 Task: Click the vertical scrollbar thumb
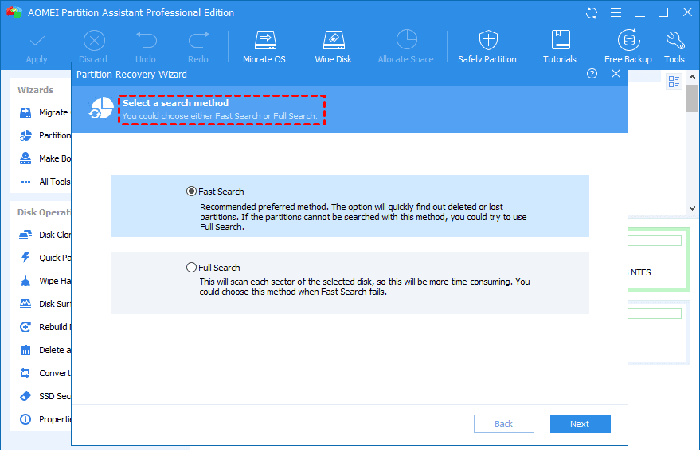pyautogui.click(x=692, y=98)
